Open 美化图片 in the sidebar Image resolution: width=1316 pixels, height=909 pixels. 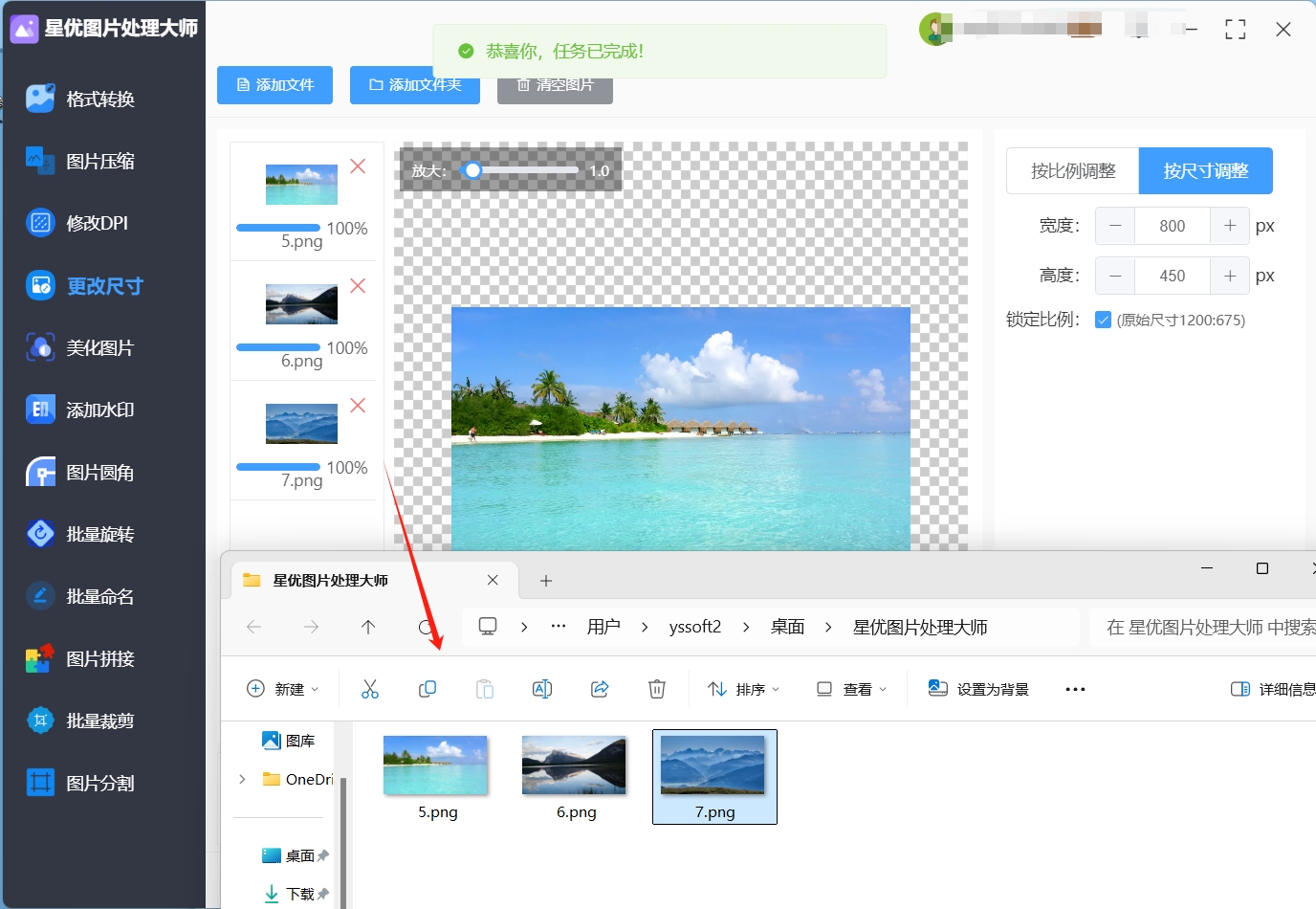coord(81,347)
